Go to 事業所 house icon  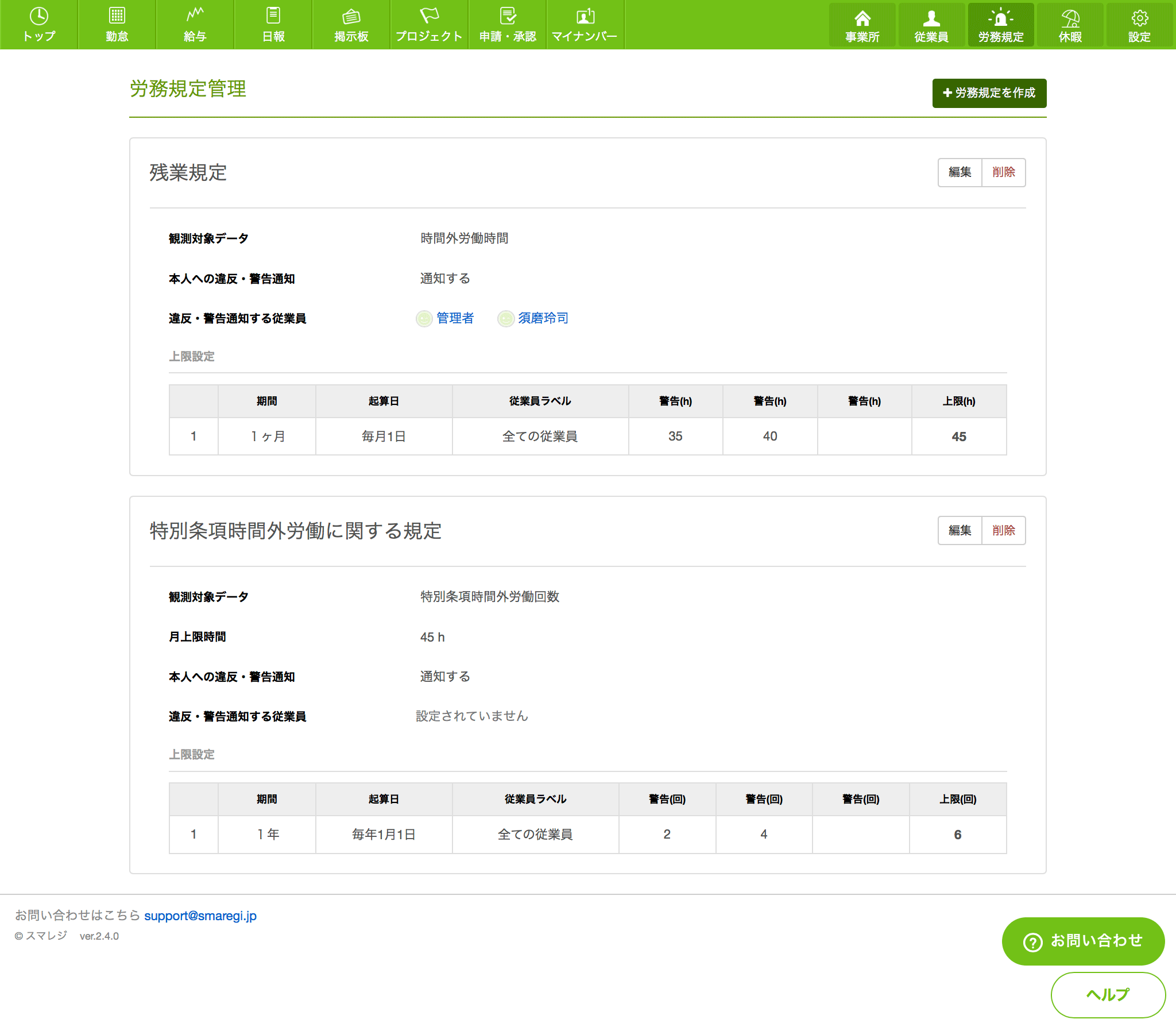click(862, 18)
